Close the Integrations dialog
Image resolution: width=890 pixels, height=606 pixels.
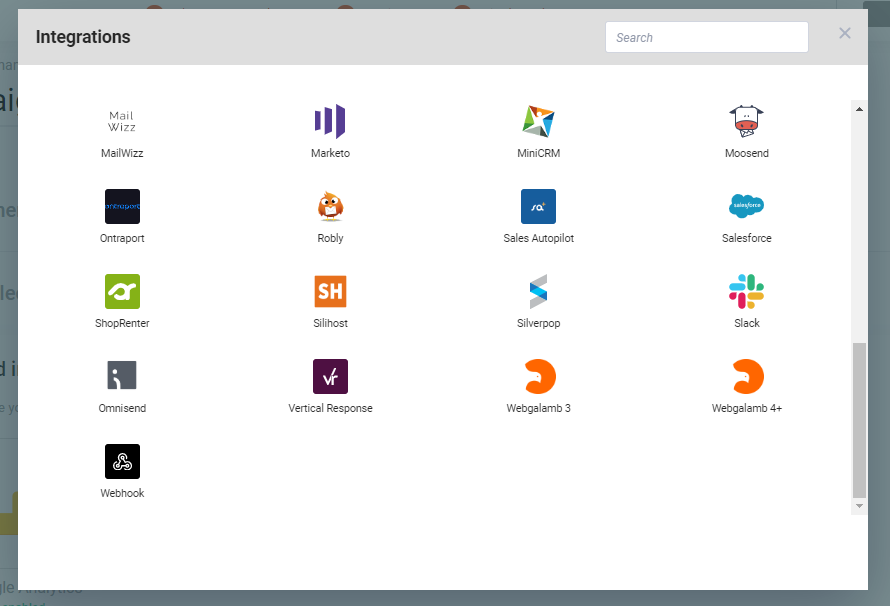point(845,33)
